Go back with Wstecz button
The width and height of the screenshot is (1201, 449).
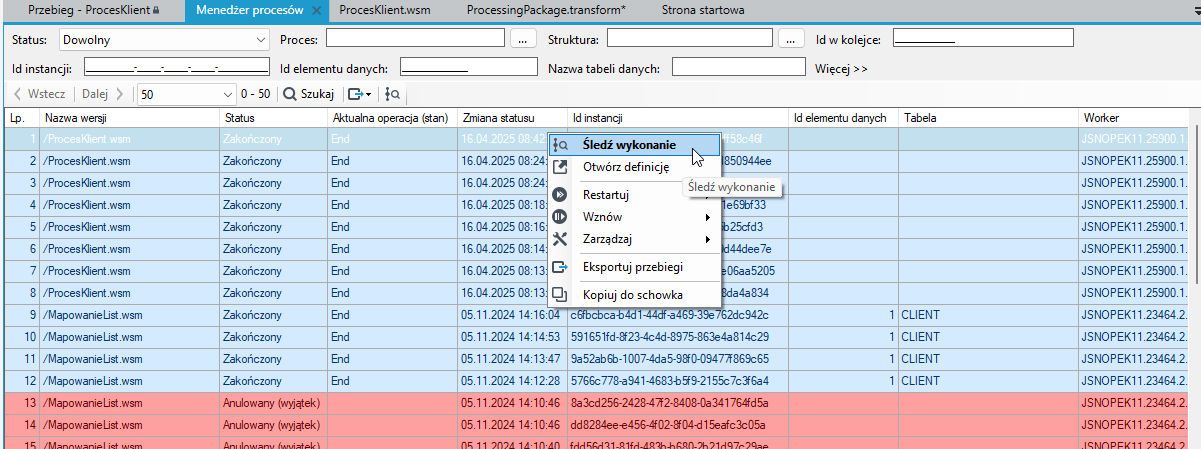coord(40,94)
